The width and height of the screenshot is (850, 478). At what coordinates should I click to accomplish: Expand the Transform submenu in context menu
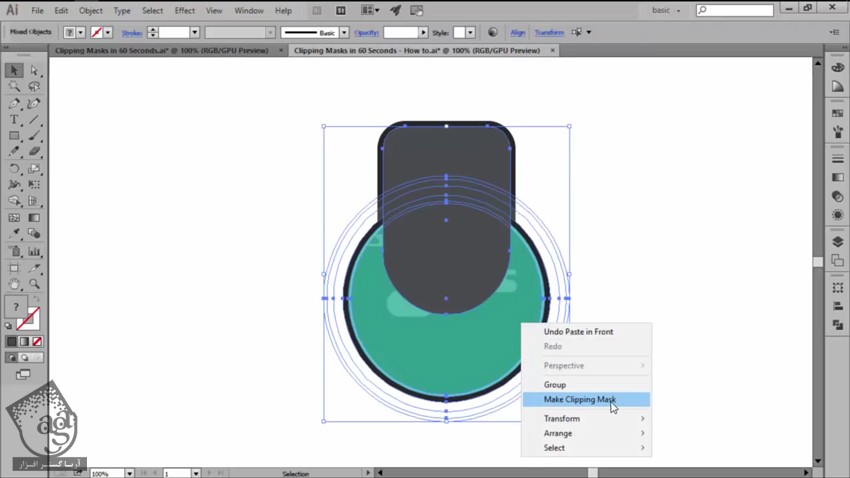pos(586,419)
